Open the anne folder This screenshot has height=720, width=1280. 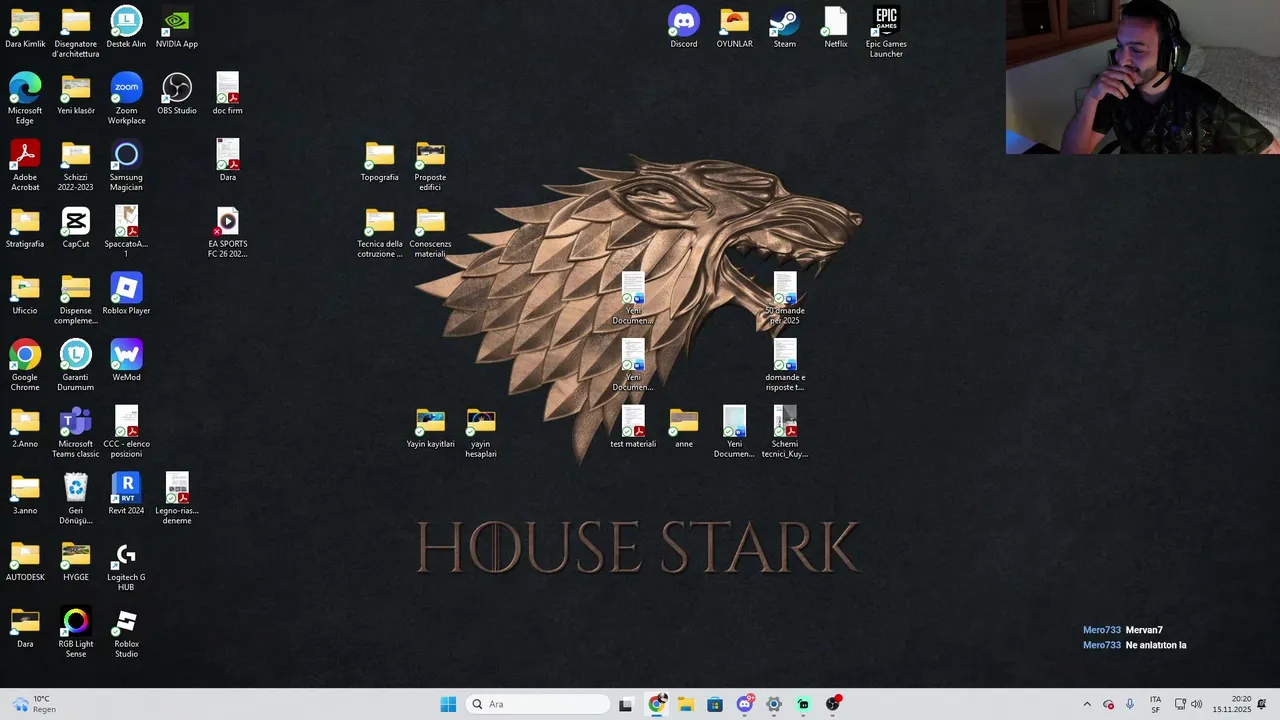pyautogui.click(x=684, y=428)
